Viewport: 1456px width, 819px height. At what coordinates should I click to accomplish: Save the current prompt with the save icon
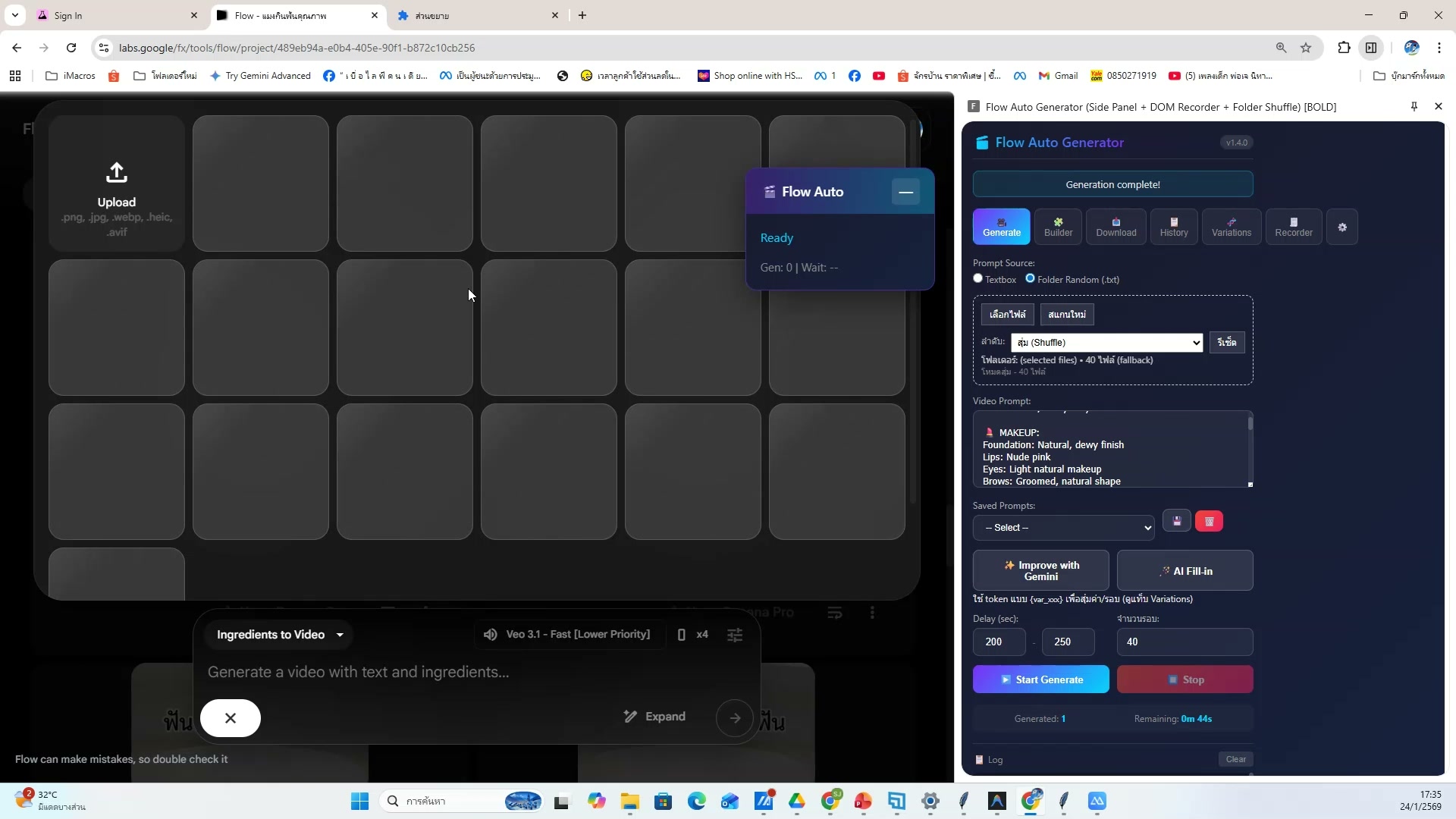[x=1177, y=522]
